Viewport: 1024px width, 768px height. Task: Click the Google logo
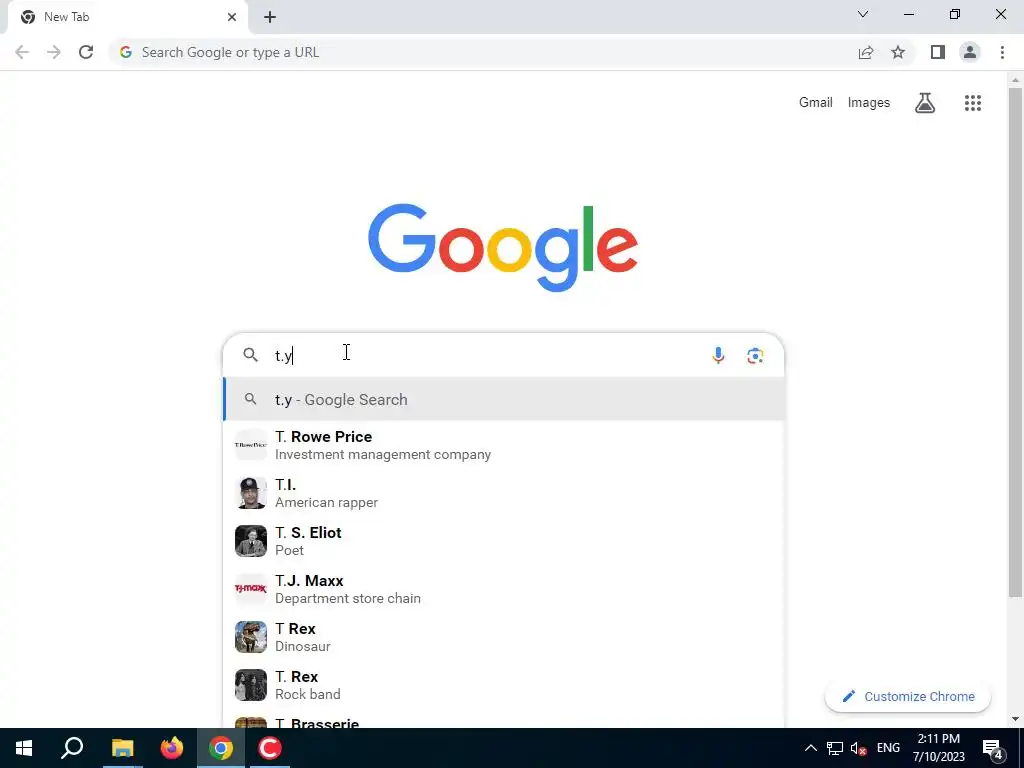point(503,247)
